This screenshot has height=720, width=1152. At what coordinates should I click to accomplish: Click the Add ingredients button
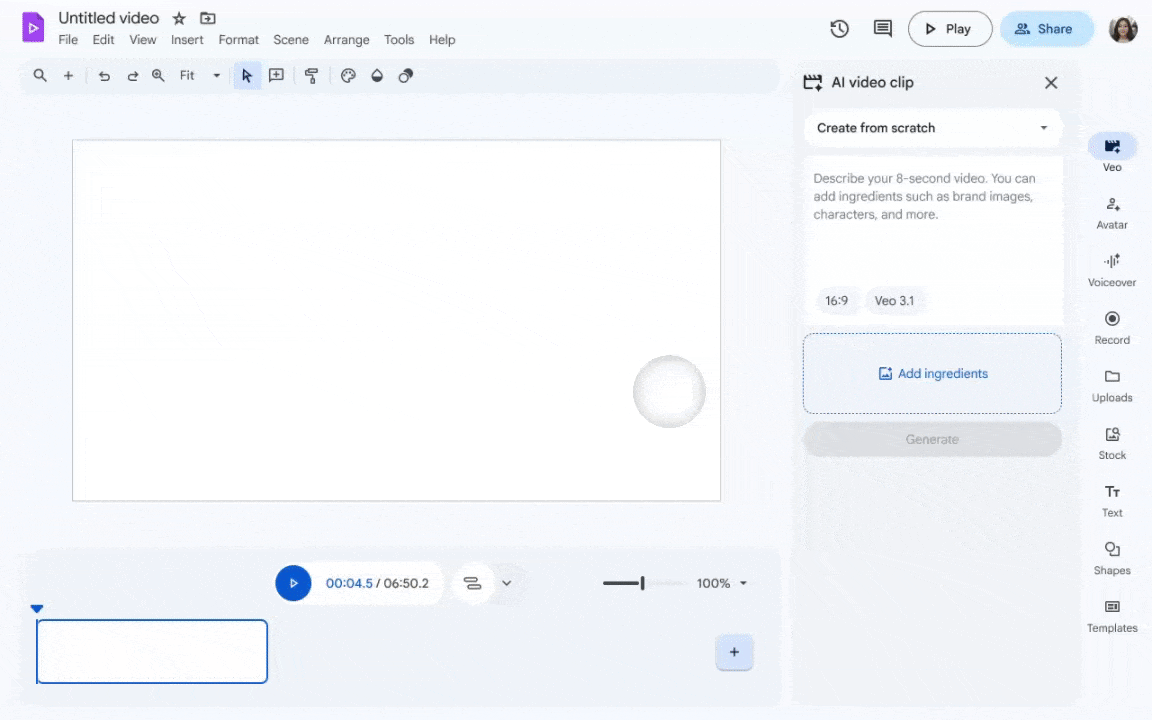pos(932,373)
